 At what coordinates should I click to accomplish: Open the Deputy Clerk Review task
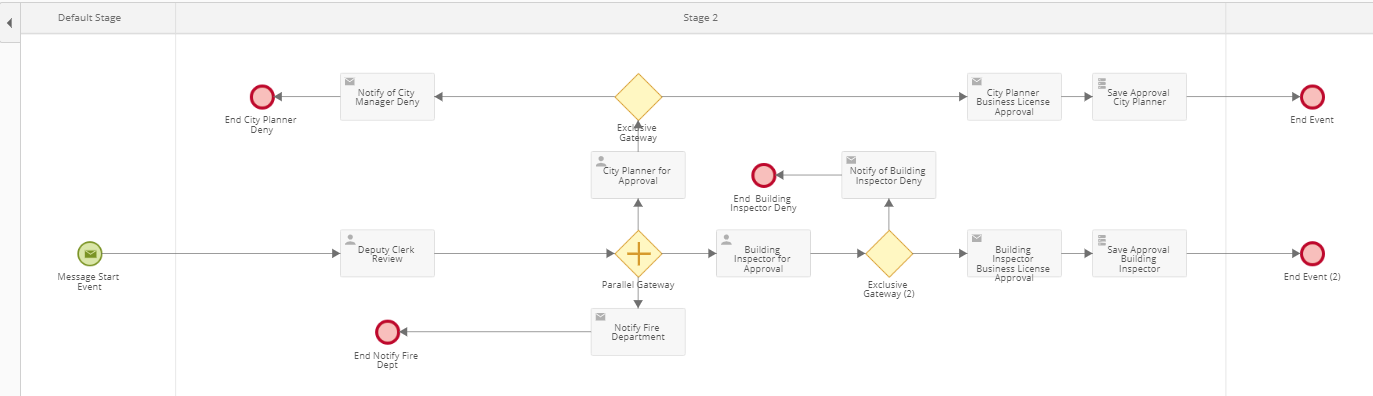[387, 254]
